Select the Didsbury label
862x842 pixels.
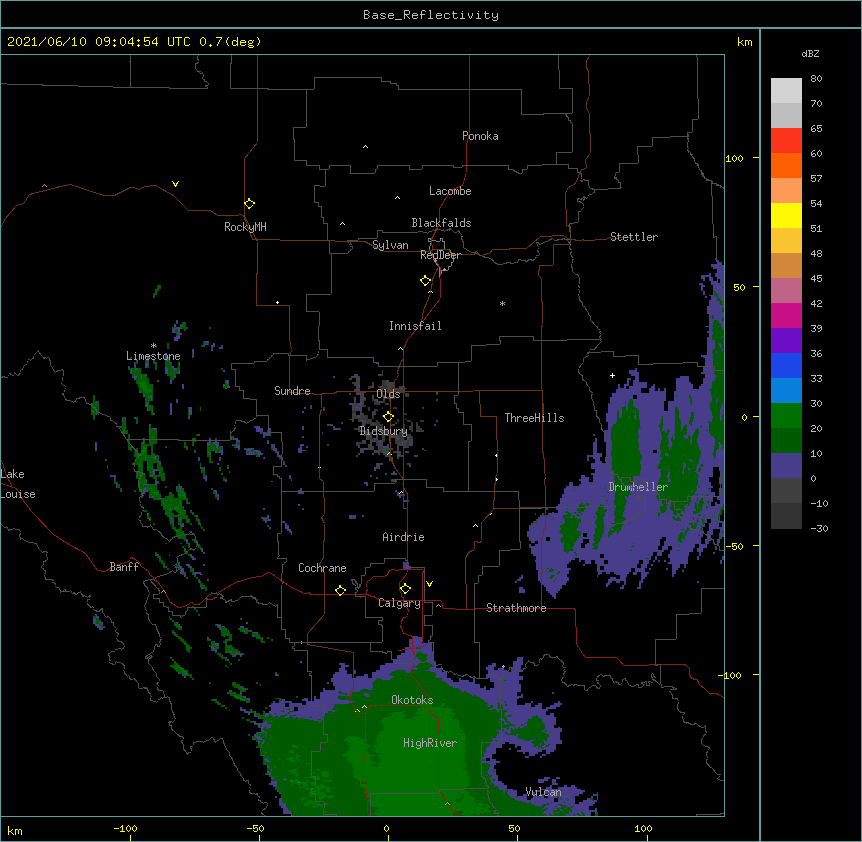pos(383,431)
